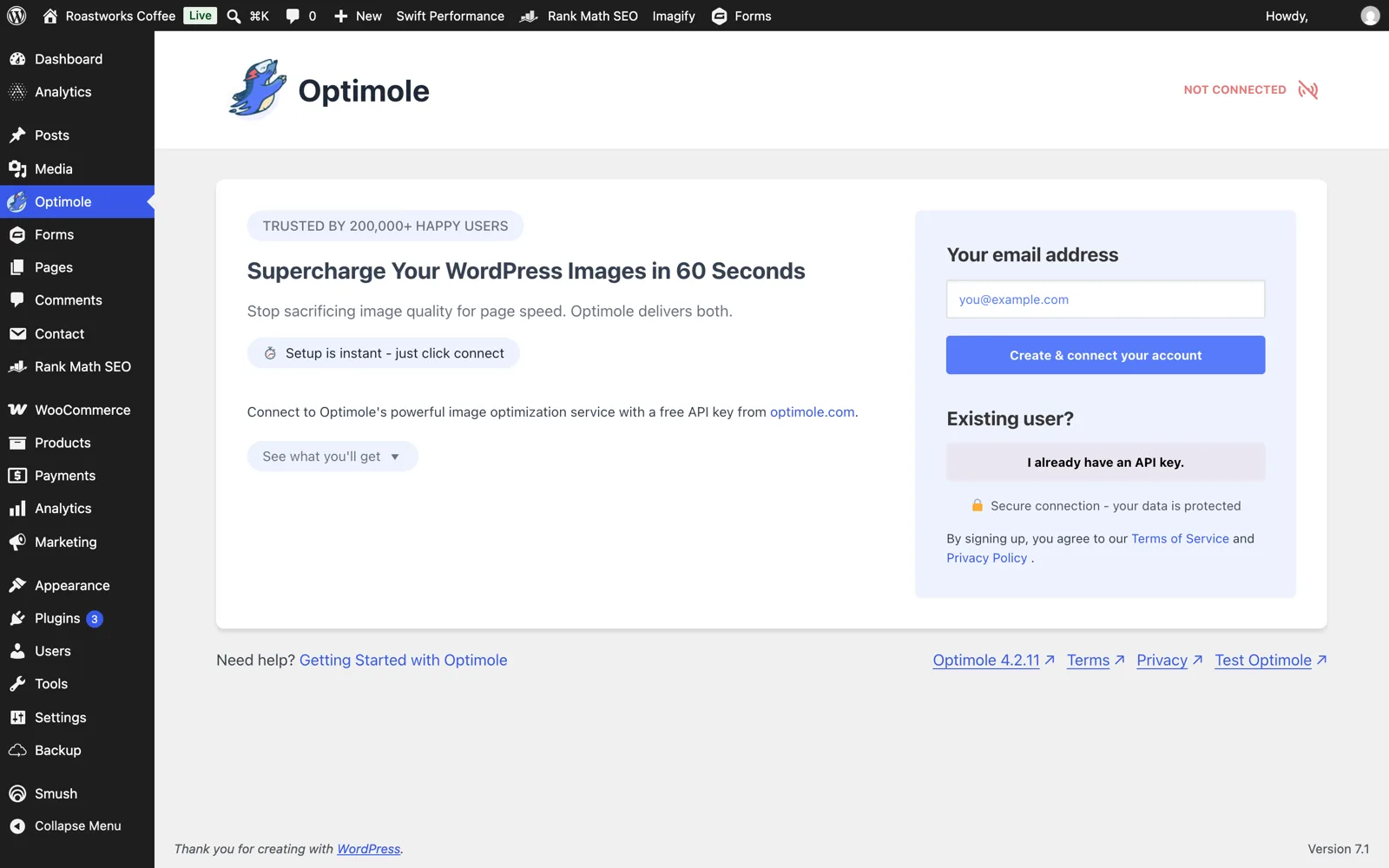The image size is (1389, 868).
Task: Click the search magnifier icon in the admin bar
Action: pyautogui.click(x=234, y=16)
